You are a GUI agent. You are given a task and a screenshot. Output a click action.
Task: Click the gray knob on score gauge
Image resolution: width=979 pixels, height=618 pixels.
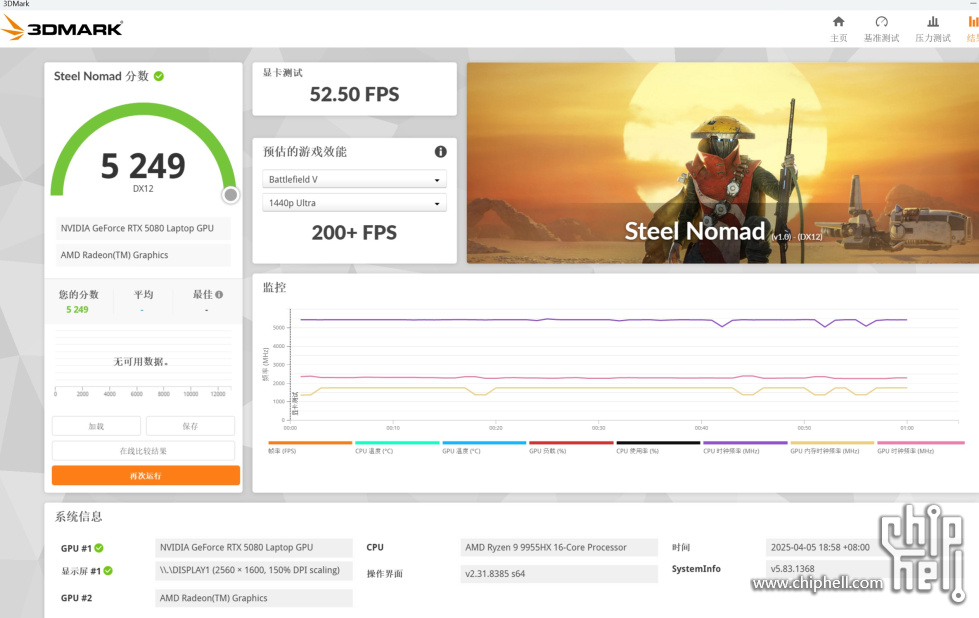[x=230, y=195]
